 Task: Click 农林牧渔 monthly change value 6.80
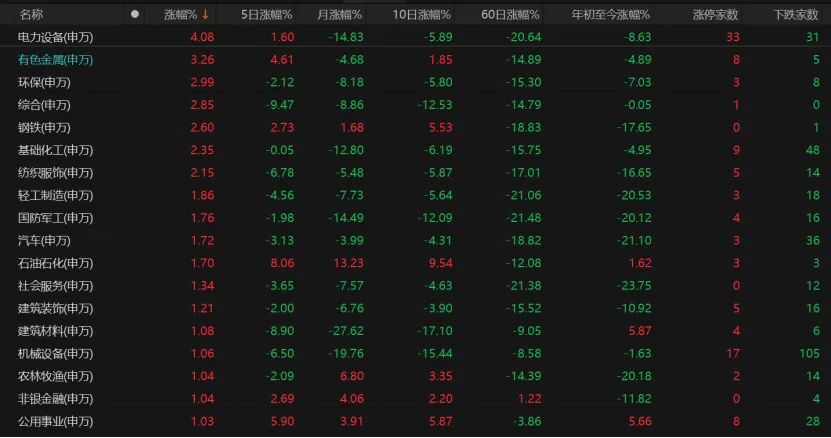[351, 376]
